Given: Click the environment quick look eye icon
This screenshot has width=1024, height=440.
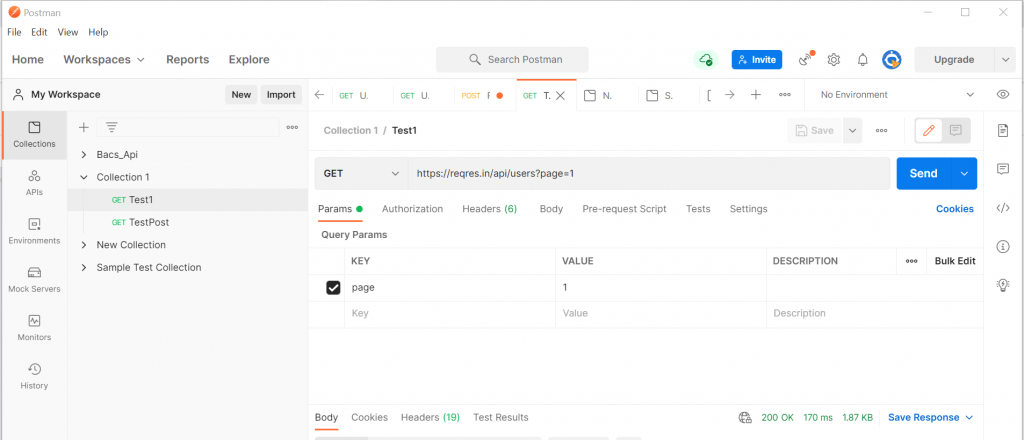Looking at the screenshot, I should coord(1003,95).
